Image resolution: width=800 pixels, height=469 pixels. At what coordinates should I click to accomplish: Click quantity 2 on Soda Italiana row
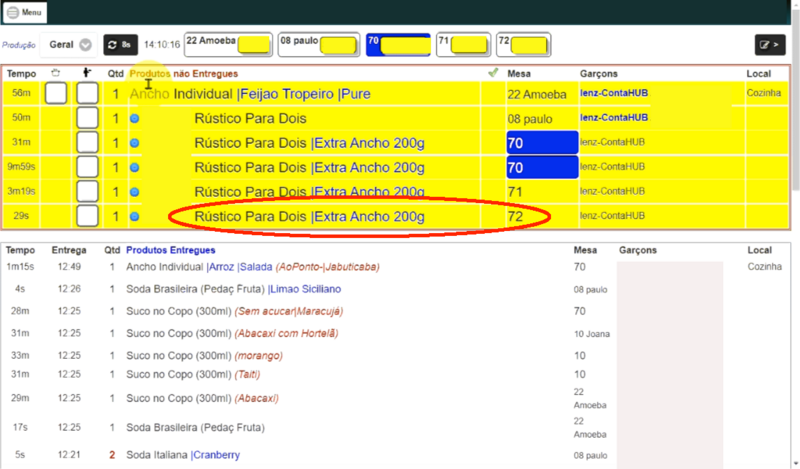(x=112, y=455)
